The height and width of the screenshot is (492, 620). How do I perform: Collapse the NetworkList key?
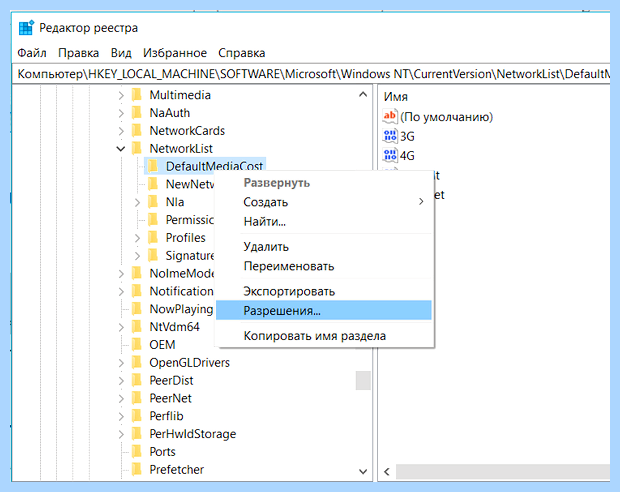point(121,149)
